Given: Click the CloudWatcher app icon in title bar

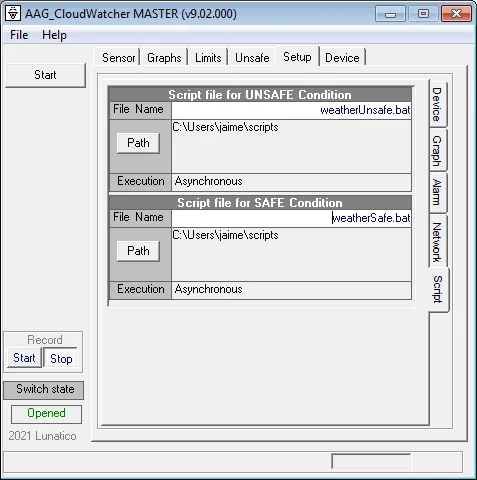Looking at the screenshot, I should point(13,14).
